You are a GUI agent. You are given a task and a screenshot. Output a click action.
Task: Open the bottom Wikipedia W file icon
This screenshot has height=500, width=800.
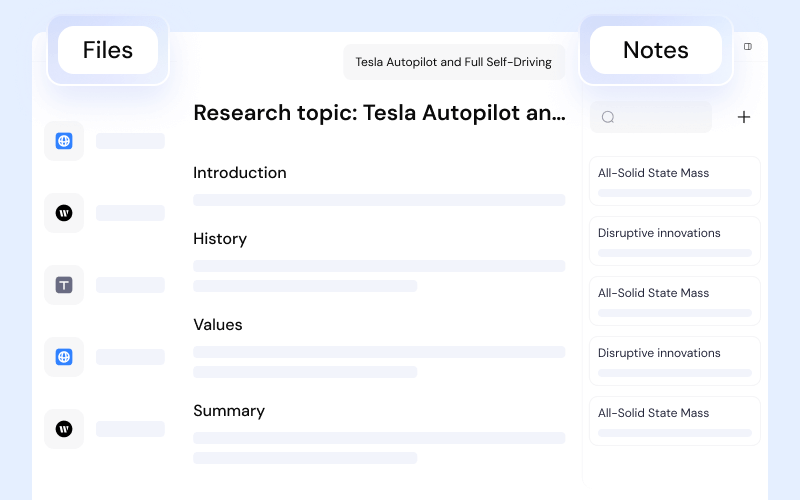tap(64, 429)
